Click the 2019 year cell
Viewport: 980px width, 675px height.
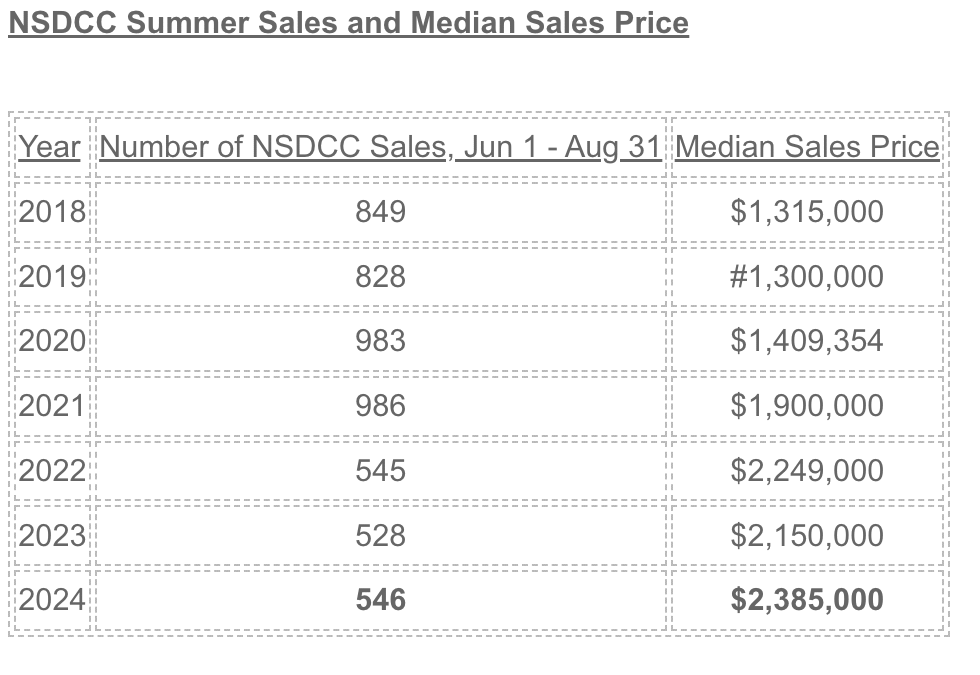click(52, 277)
